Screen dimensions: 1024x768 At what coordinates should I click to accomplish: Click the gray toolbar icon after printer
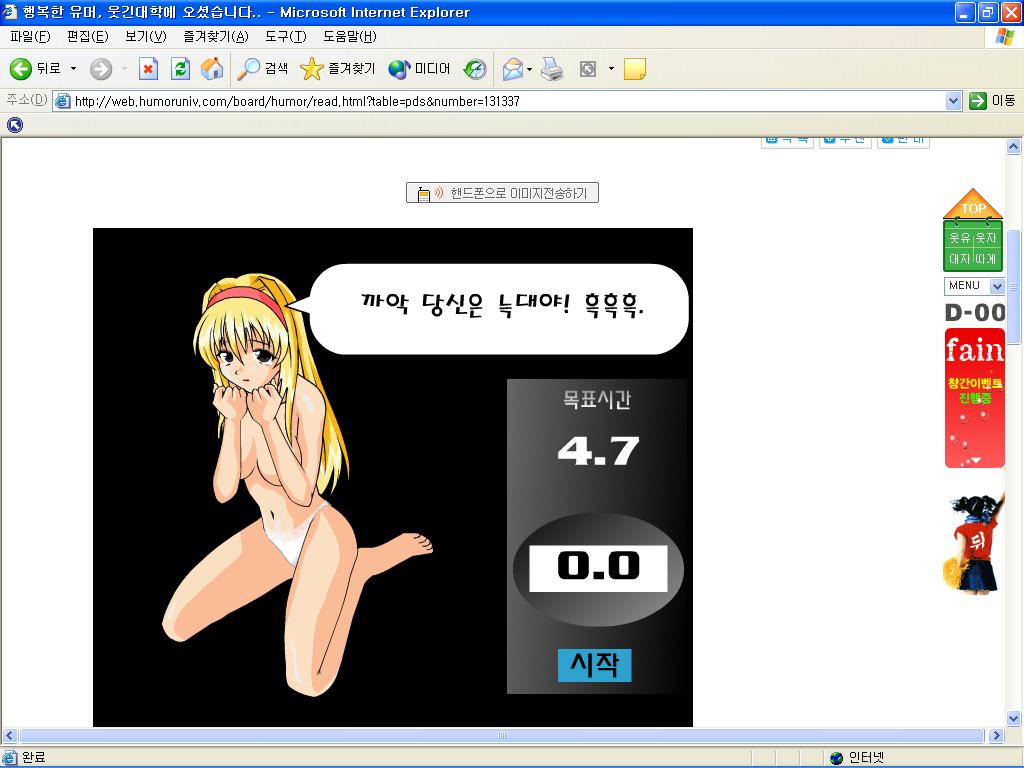click(588, 69)
